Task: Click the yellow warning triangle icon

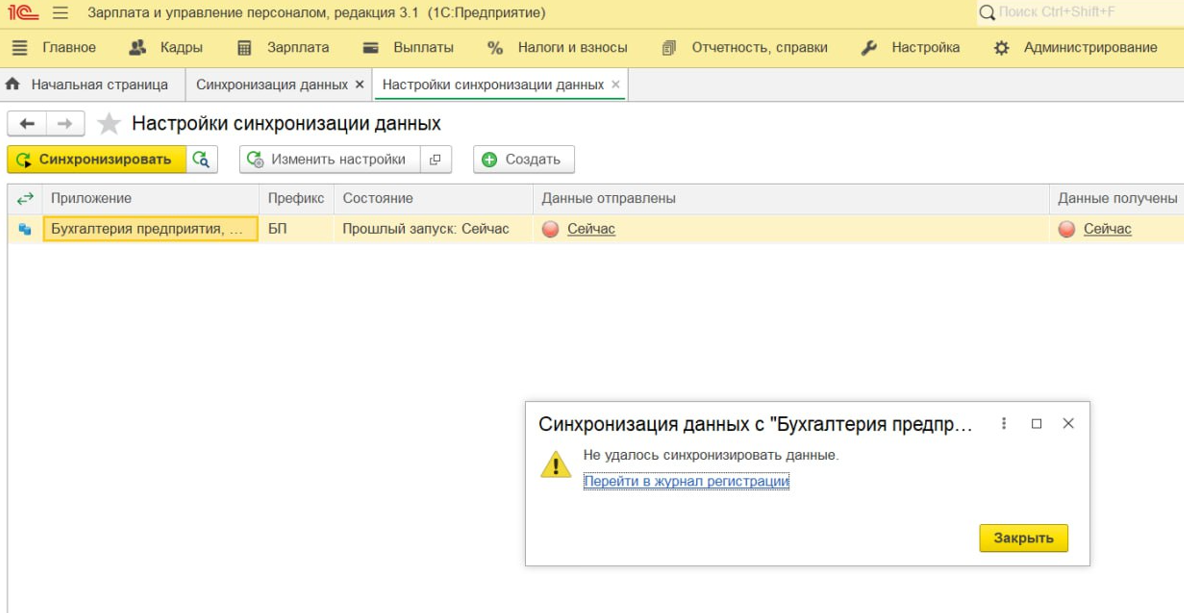Action: tap(556, 464)
